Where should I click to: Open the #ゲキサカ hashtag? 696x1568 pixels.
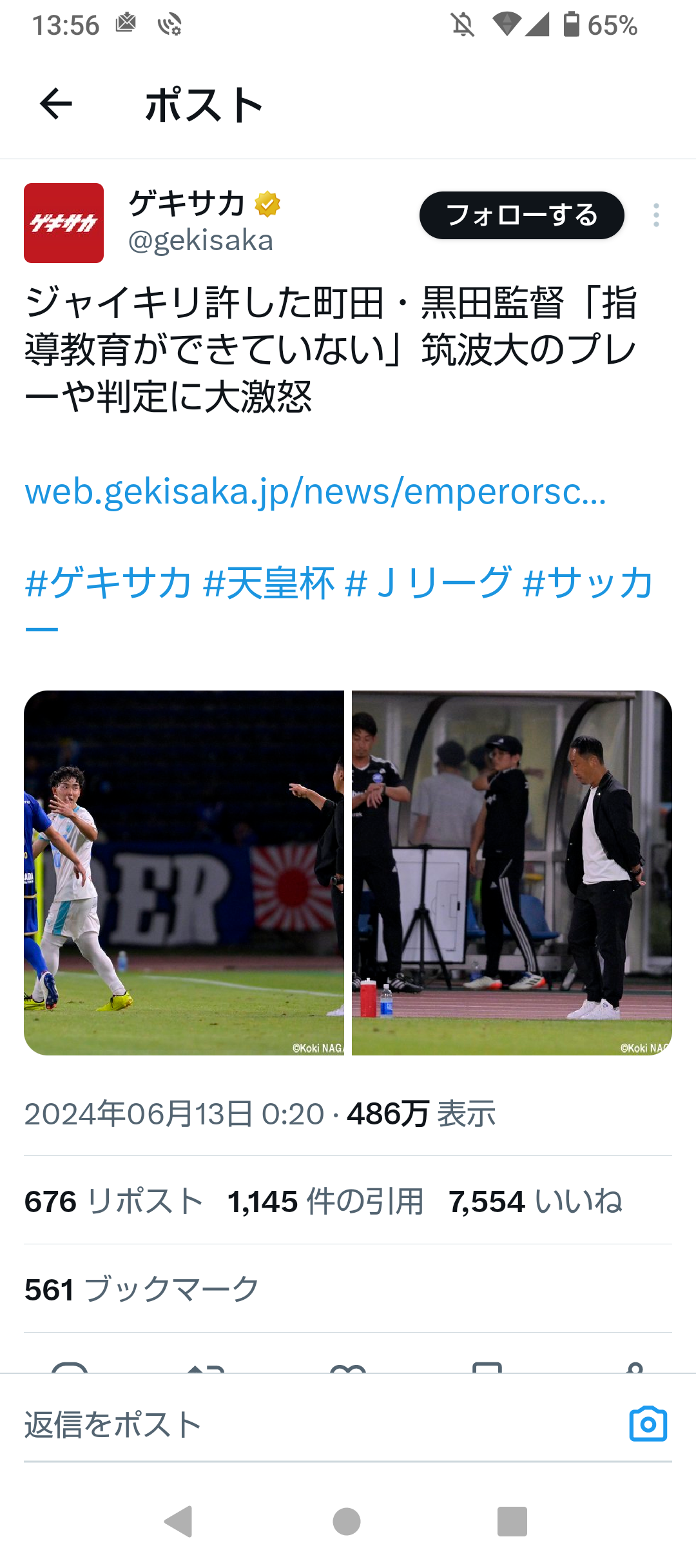click(x=108, y=583)
